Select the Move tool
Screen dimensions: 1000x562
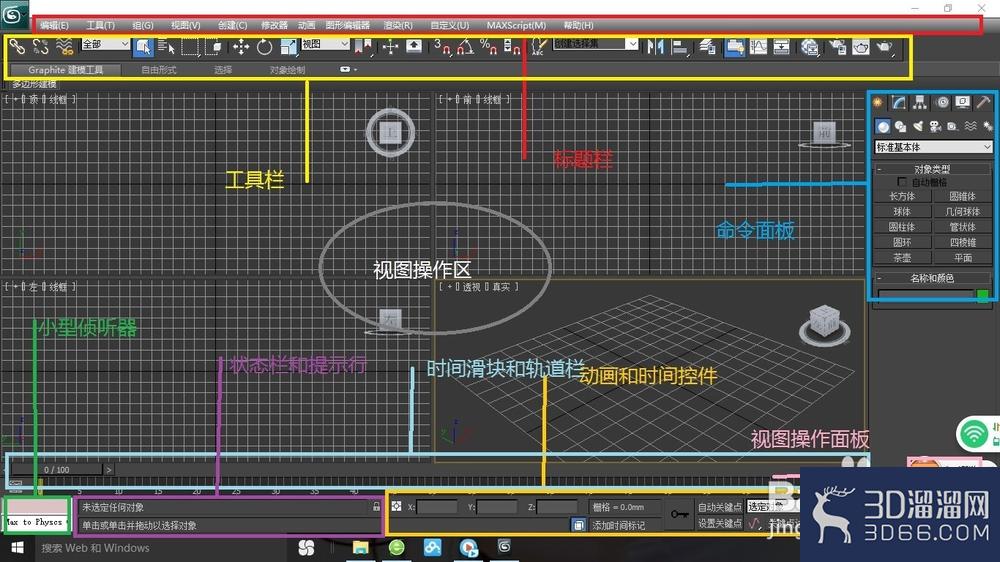[240, 47]
